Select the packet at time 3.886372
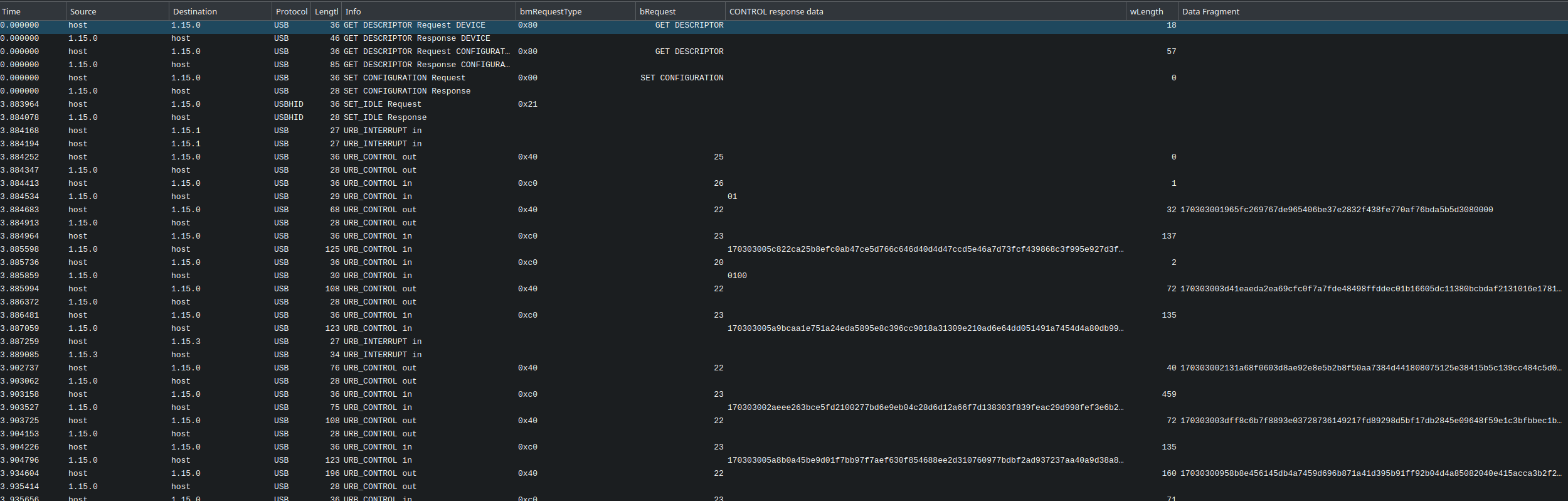The image size is (1568, 501). pyautogui.click(x=784, y=302)
